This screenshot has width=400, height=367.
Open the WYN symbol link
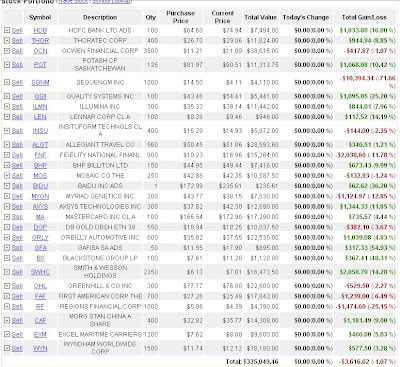coord(40,348)
